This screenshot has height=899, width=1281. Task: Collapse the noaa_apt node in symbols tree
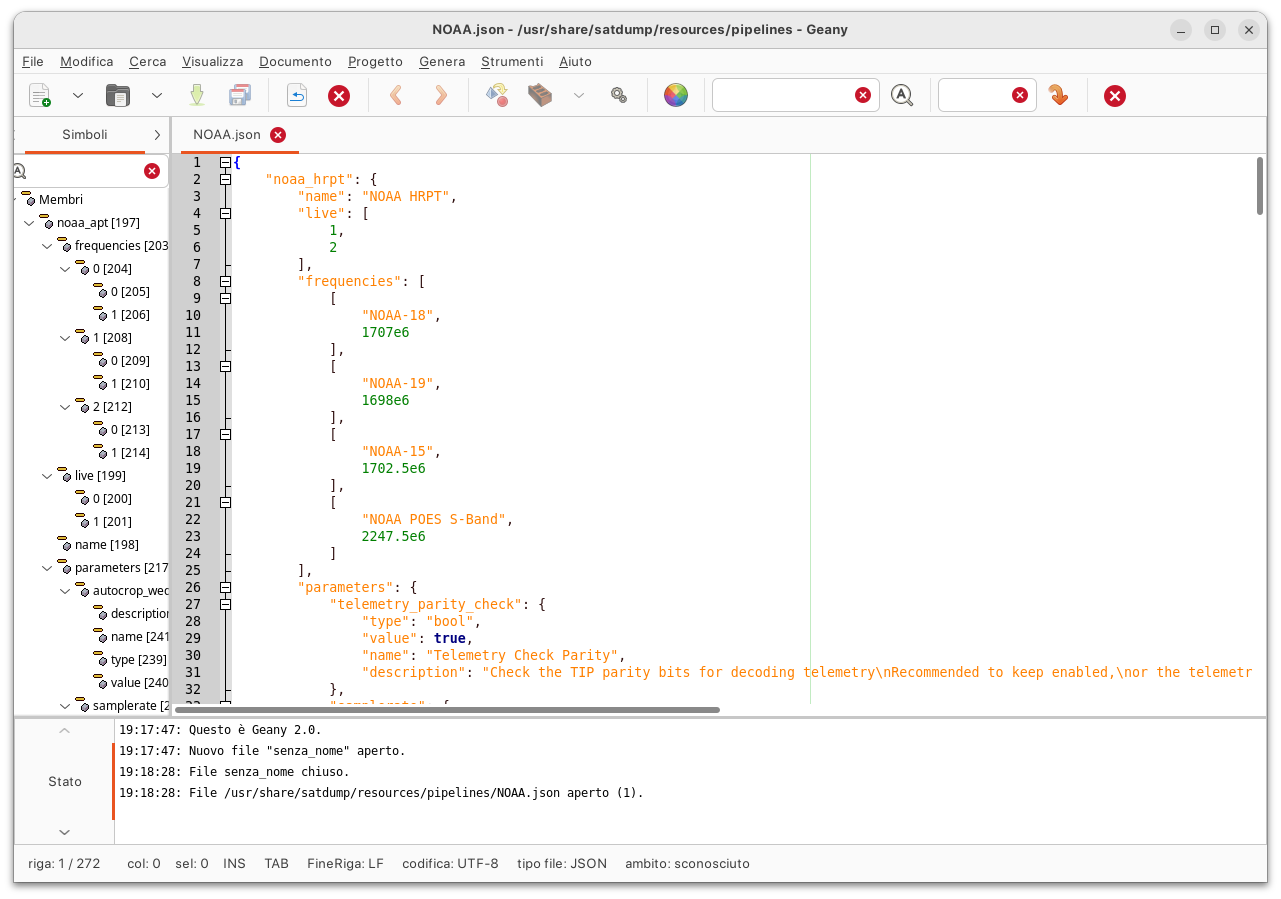coord(29,223)
